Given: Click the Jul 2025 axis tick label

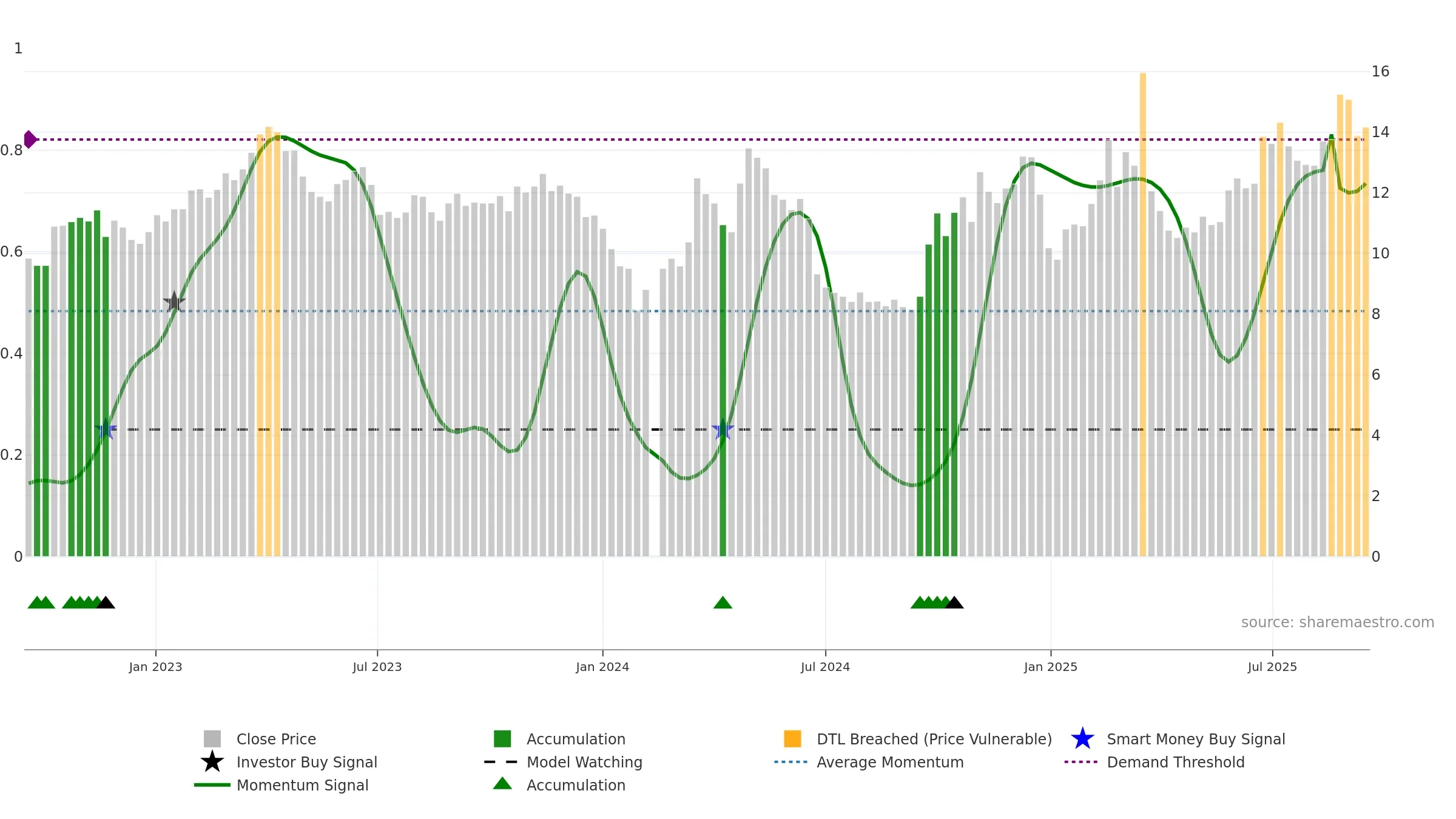Looking at the screenshot, I should pyautogui.click(x=1272, y=667).
